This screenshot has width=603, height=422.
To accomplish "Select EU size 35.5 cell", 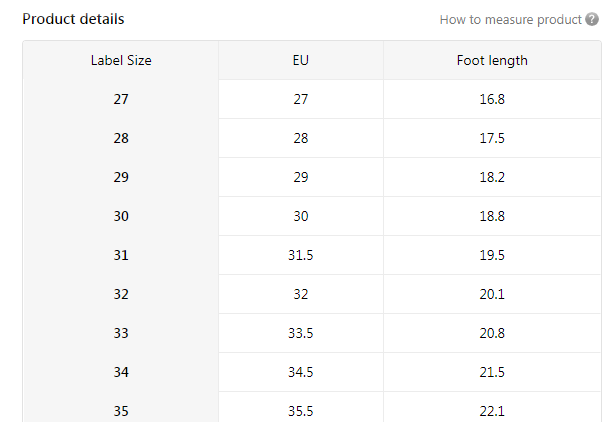I will tap(301, 410).
